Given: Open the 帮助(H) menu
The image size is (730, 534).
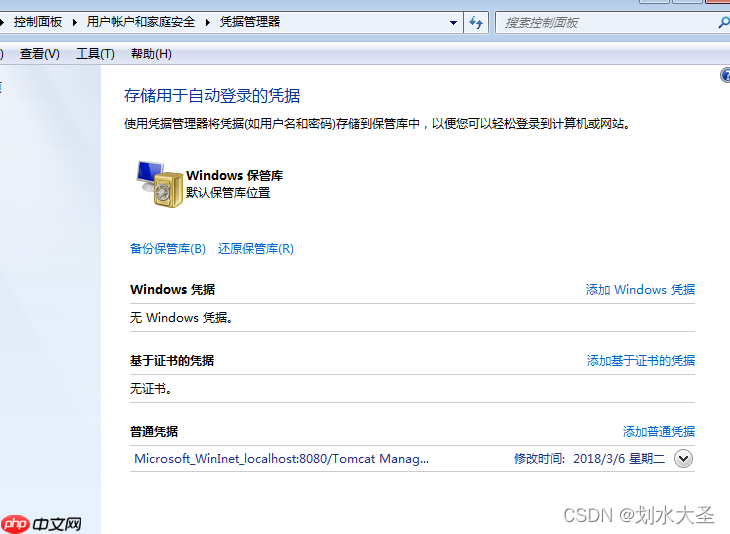Looking at the screenshot, I should [x=151, y=54].
